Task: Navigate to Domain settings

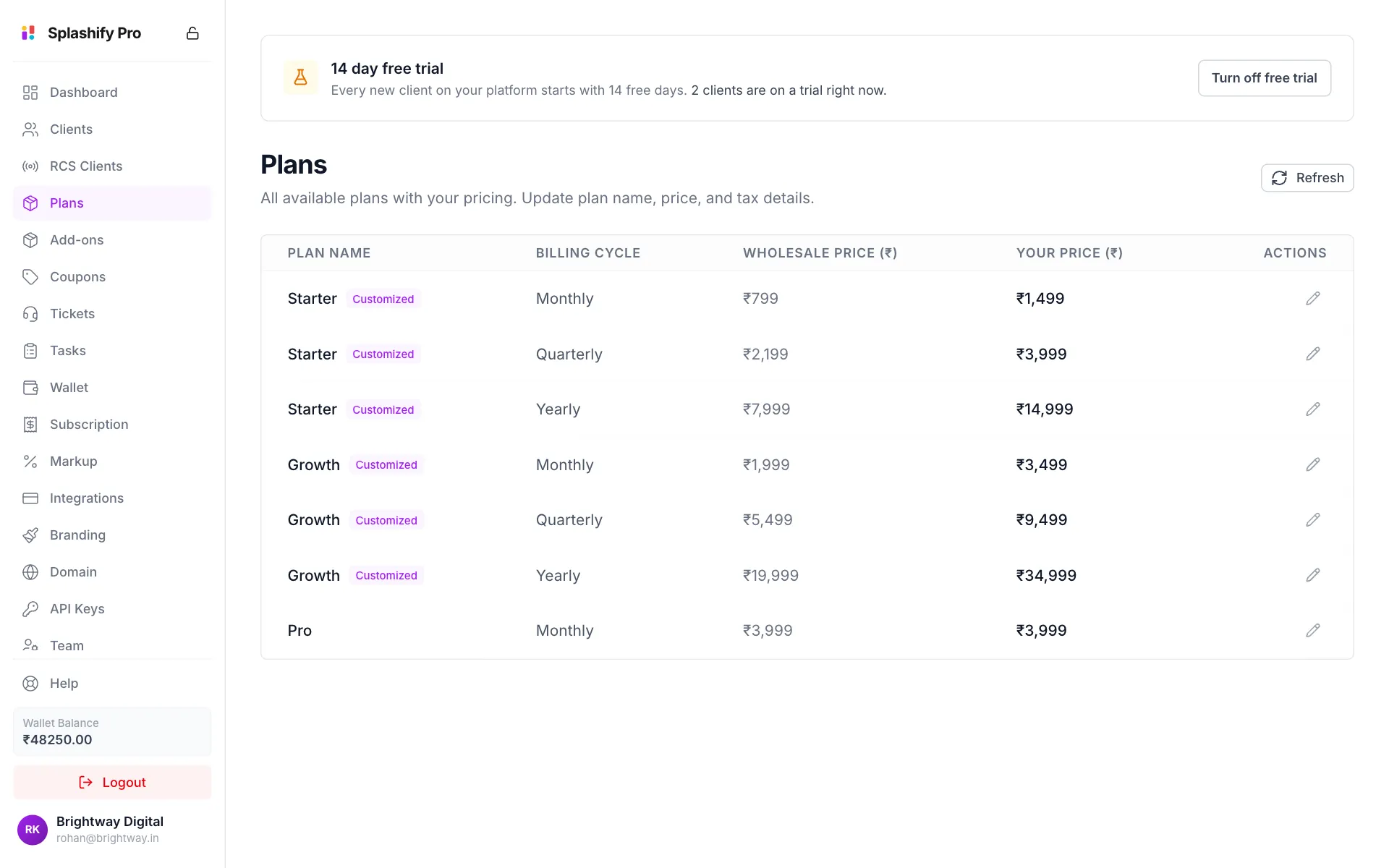Action: click(112, 572)
